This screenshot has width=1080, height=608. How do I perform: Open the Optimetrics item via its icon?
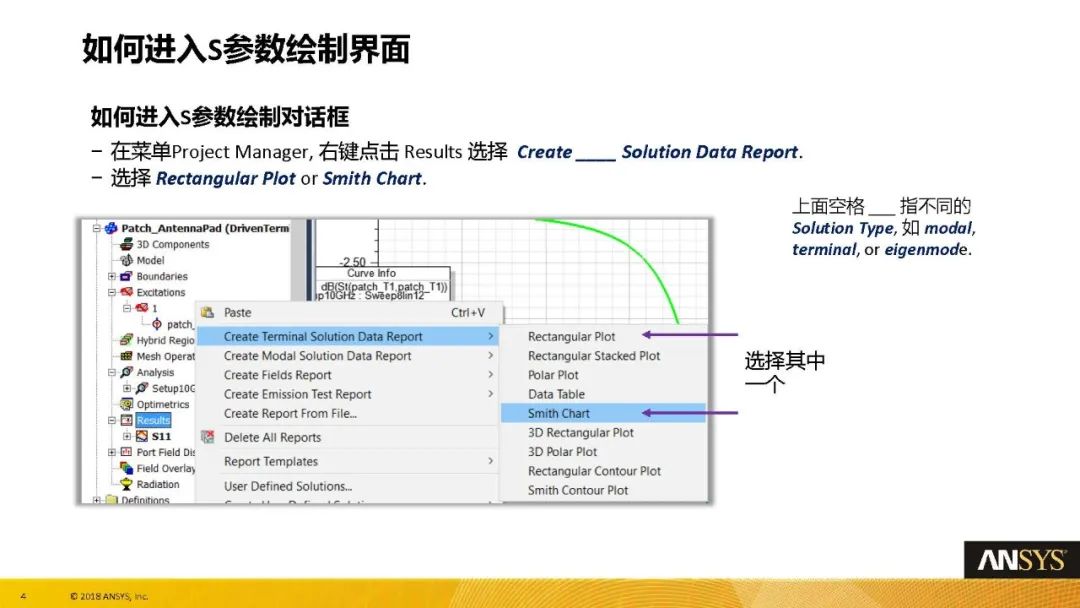click(126, 404)
